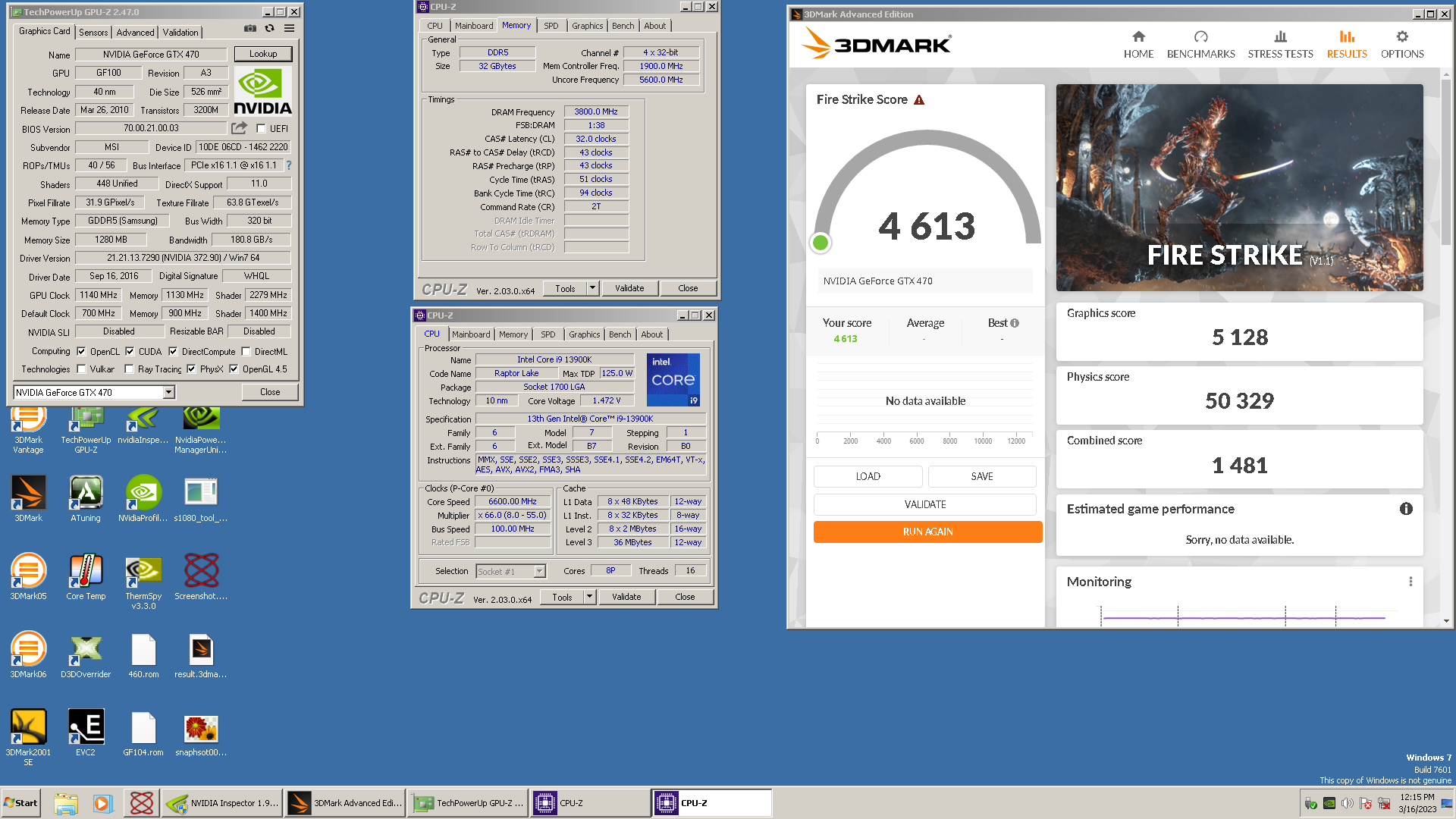Toggle the Ray Tracing checkbox
Image resolution: width=1456 pixels, height=819 pixels.
pos(129,369)
